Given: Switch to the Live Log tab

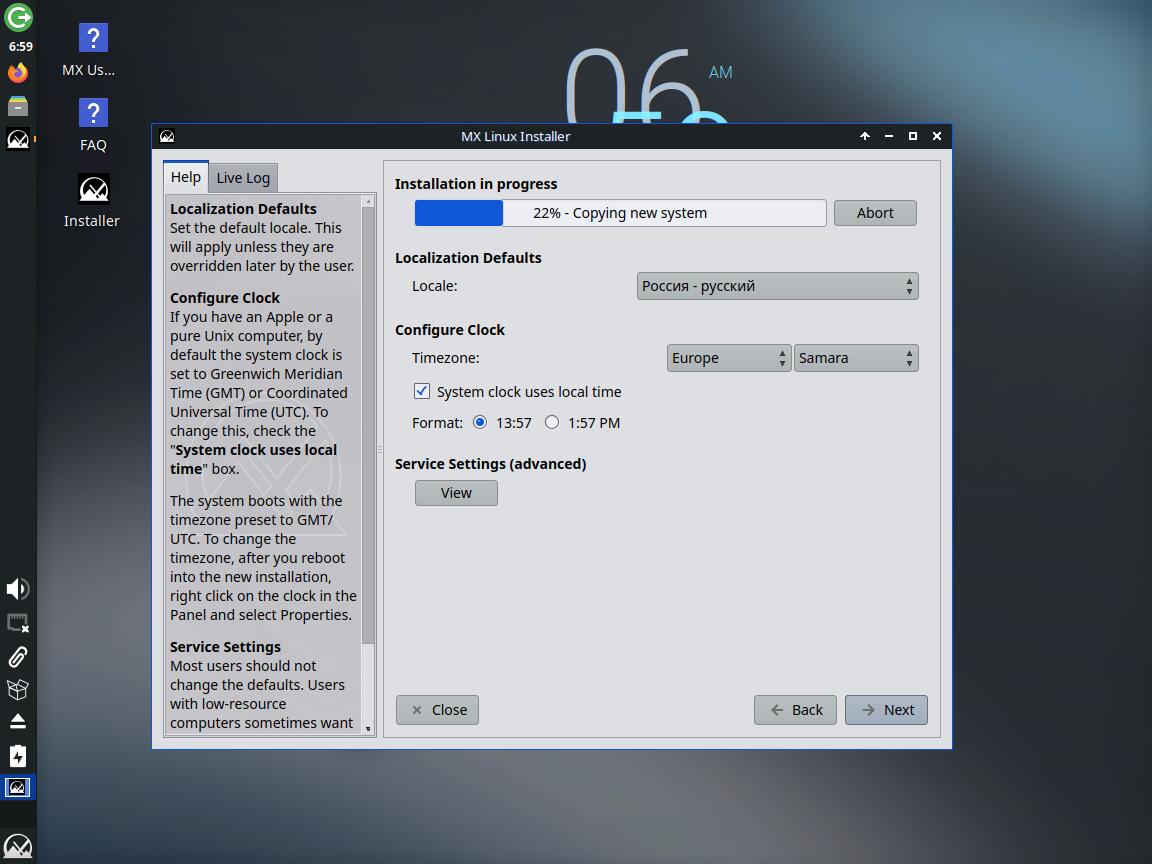Looking at the screenshot, I should pyautogui.click(x=243, y=178).
